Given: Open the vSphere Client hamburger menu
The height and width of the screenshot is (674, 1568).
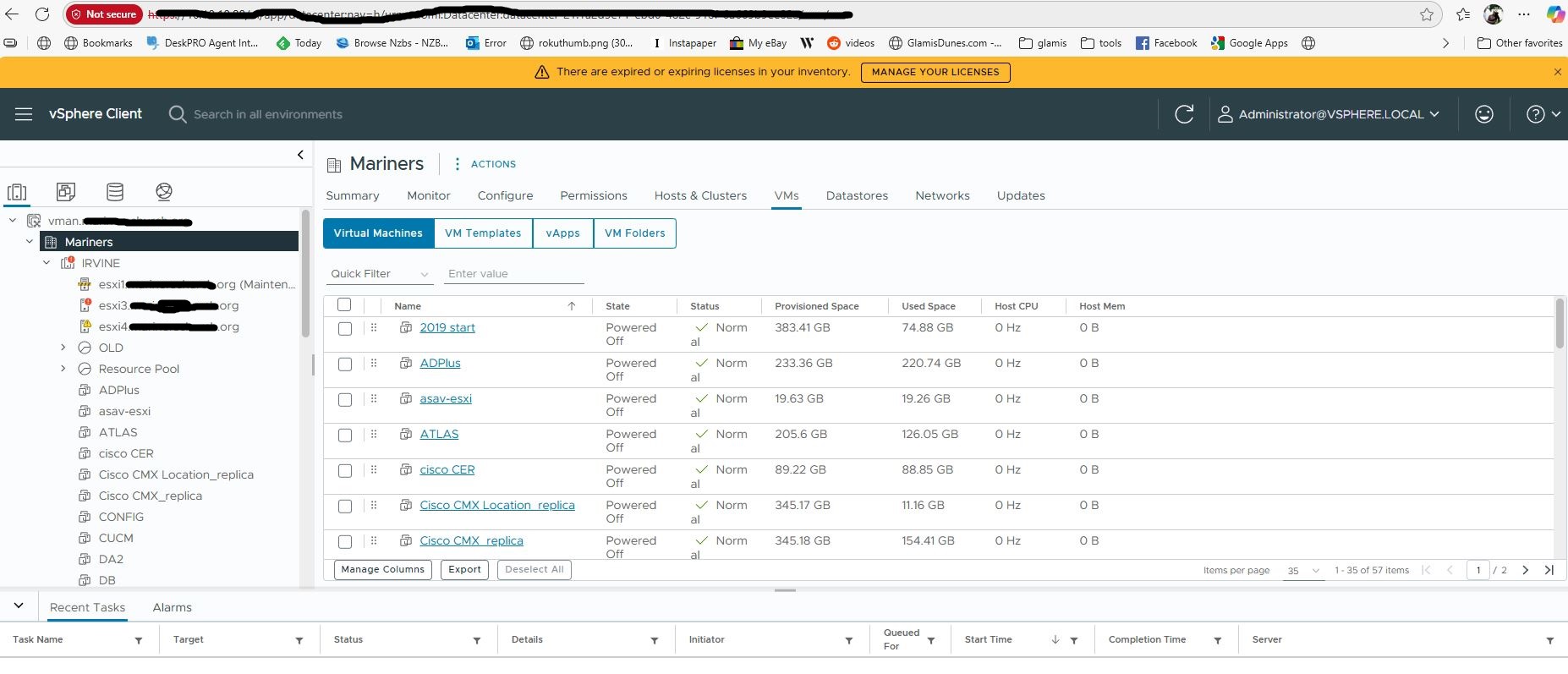Looking at the screenshot, I should [x=24, y=114].
